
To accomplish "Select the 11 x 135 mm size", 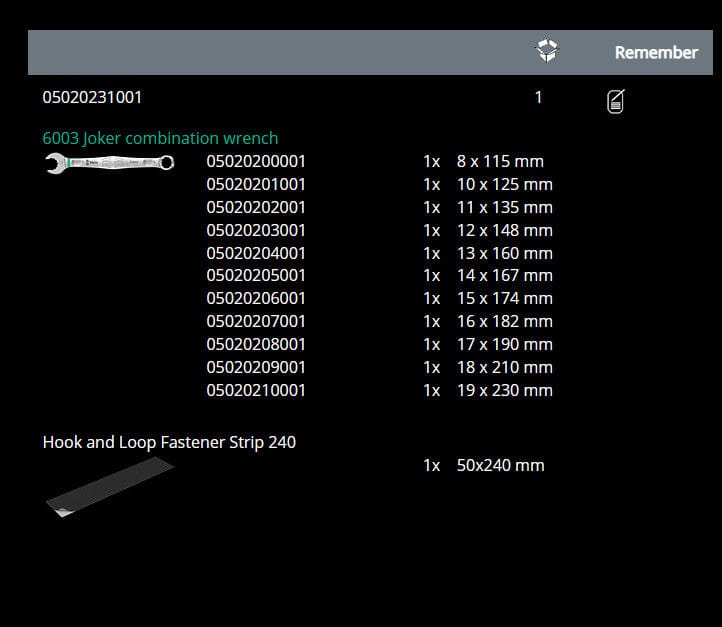I will point(504,207).
